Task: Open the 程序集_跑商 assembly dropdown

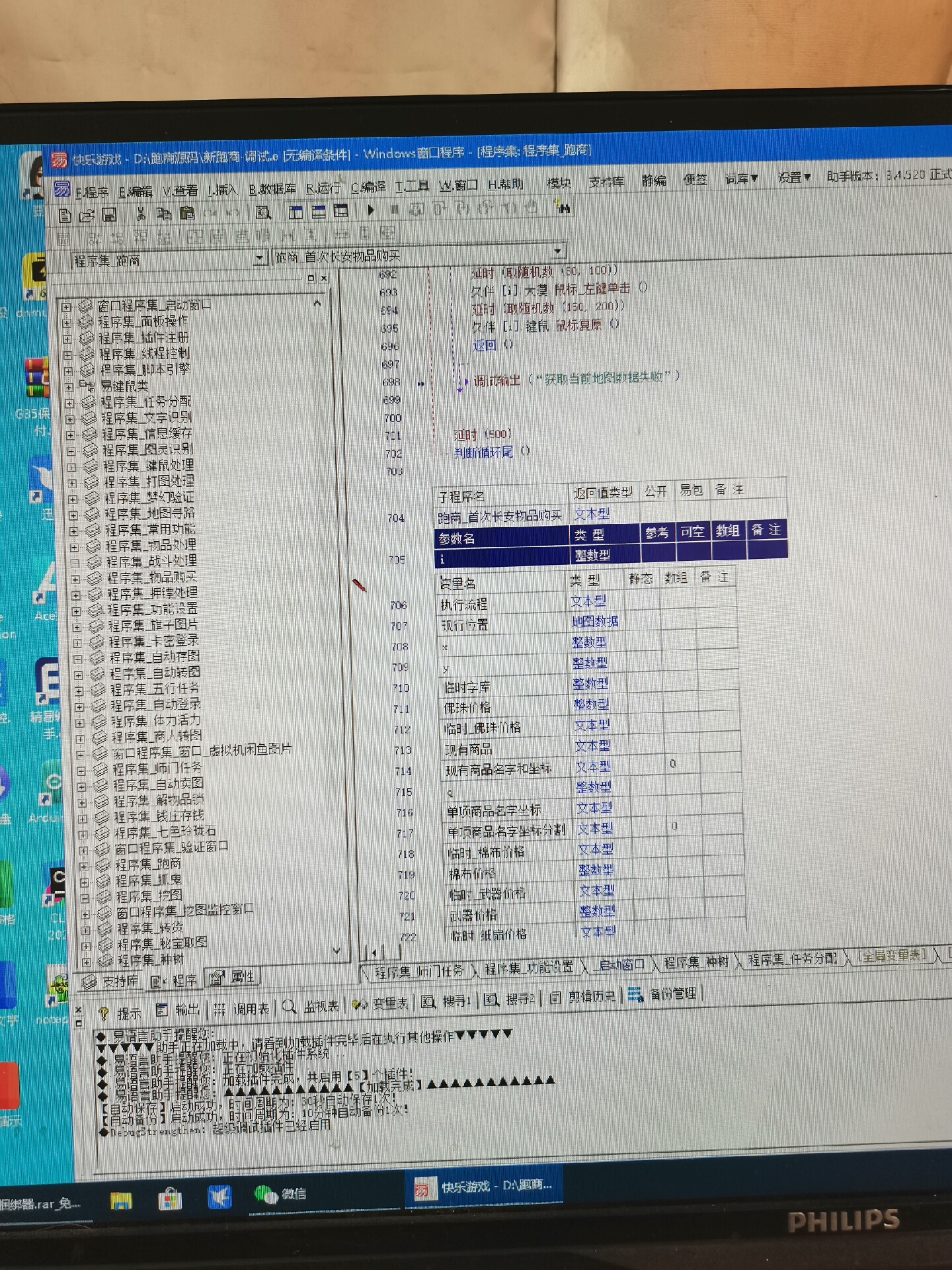Action: tap(260, 257)
